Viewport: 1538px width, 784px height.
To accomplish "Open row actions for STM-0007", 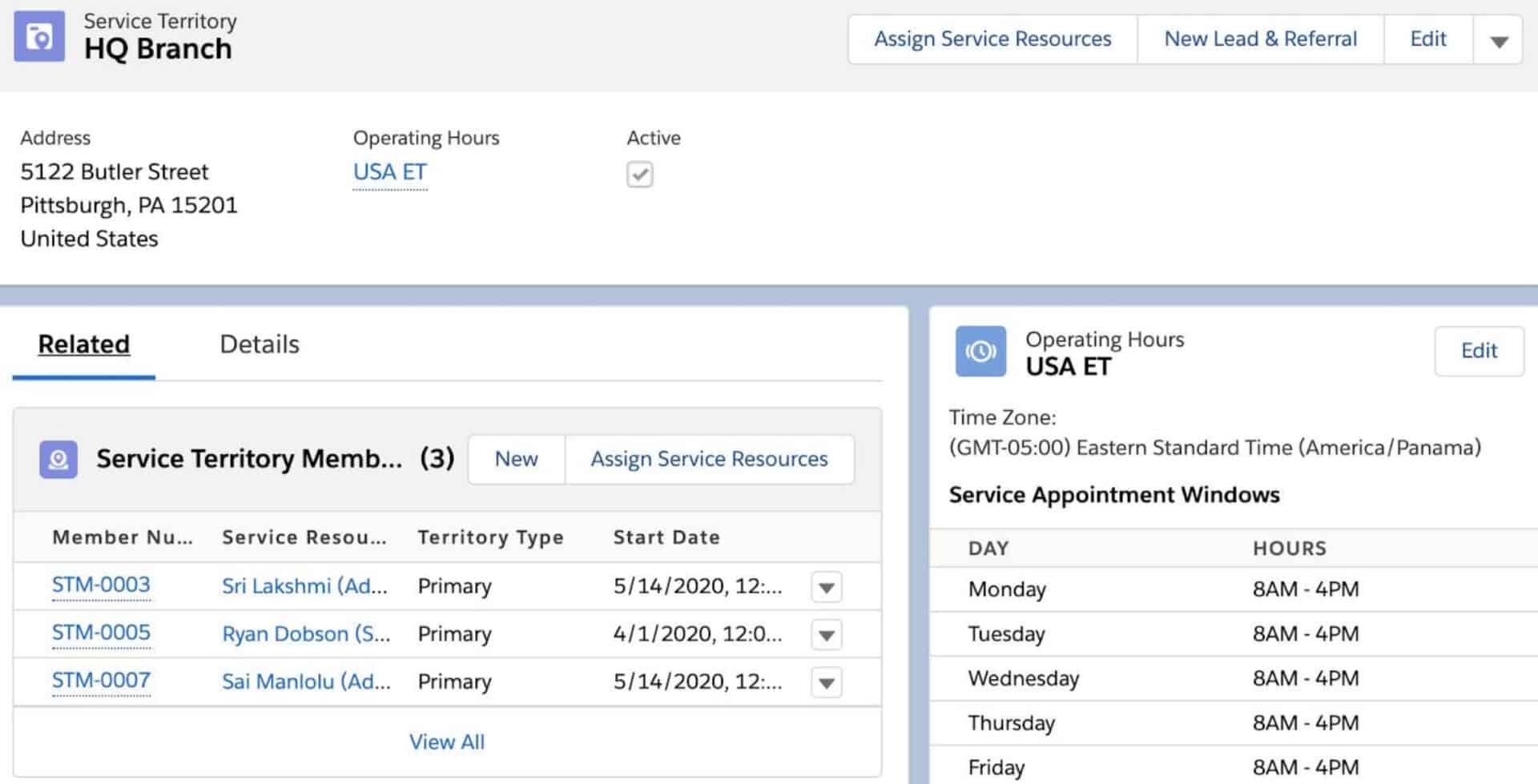I will point(826,683).
